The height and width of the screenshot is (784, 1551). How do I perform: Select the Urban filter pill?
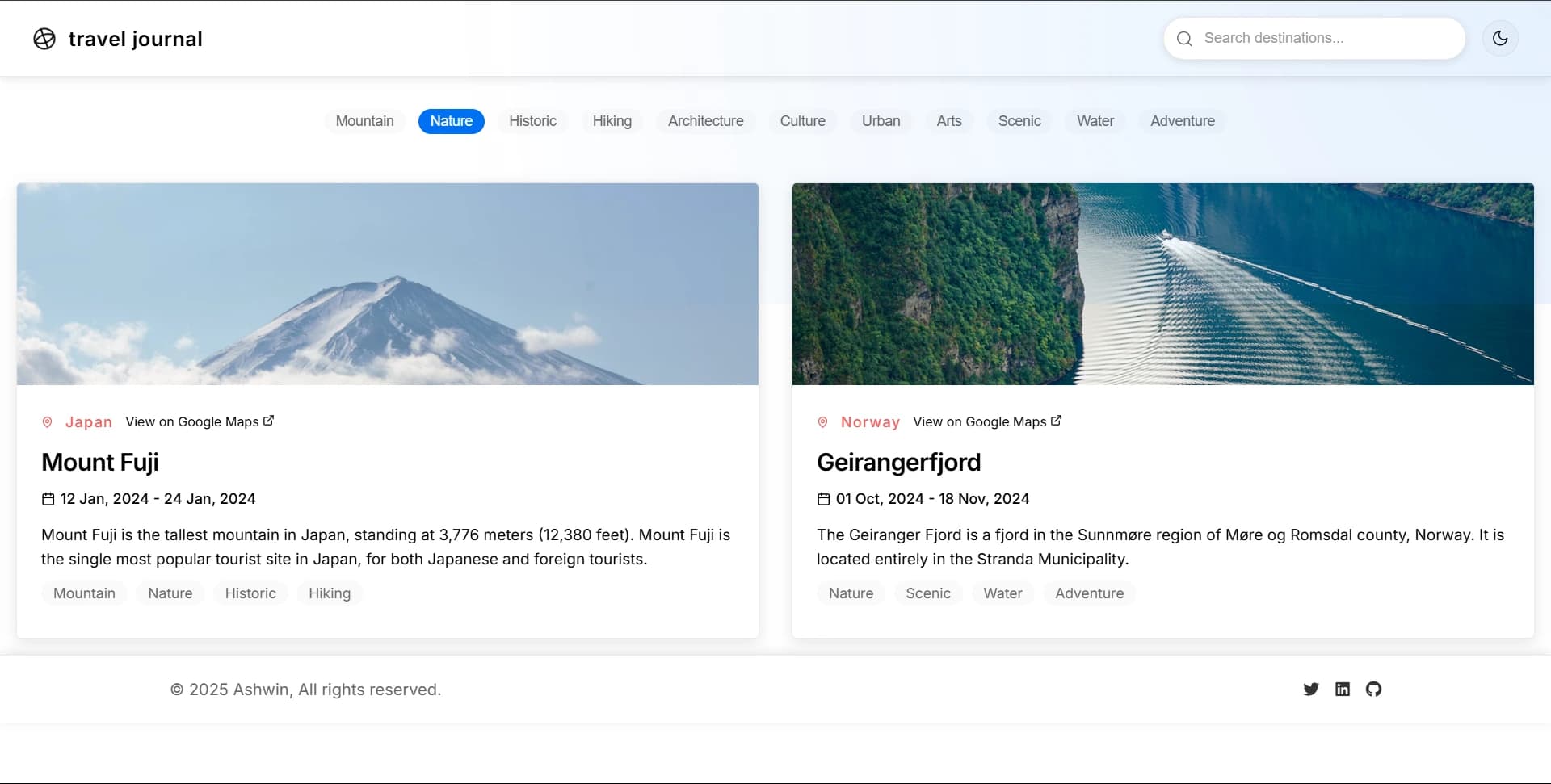pyautogui.click(x=881, y=121)
